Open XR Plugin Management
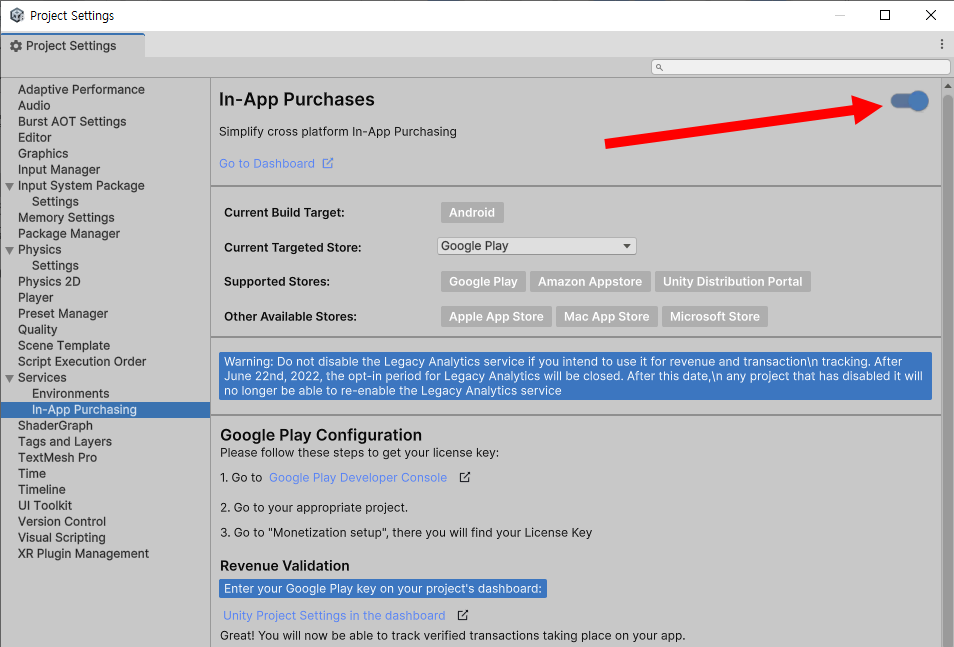The image size is (954, 647). coord(83,553)
